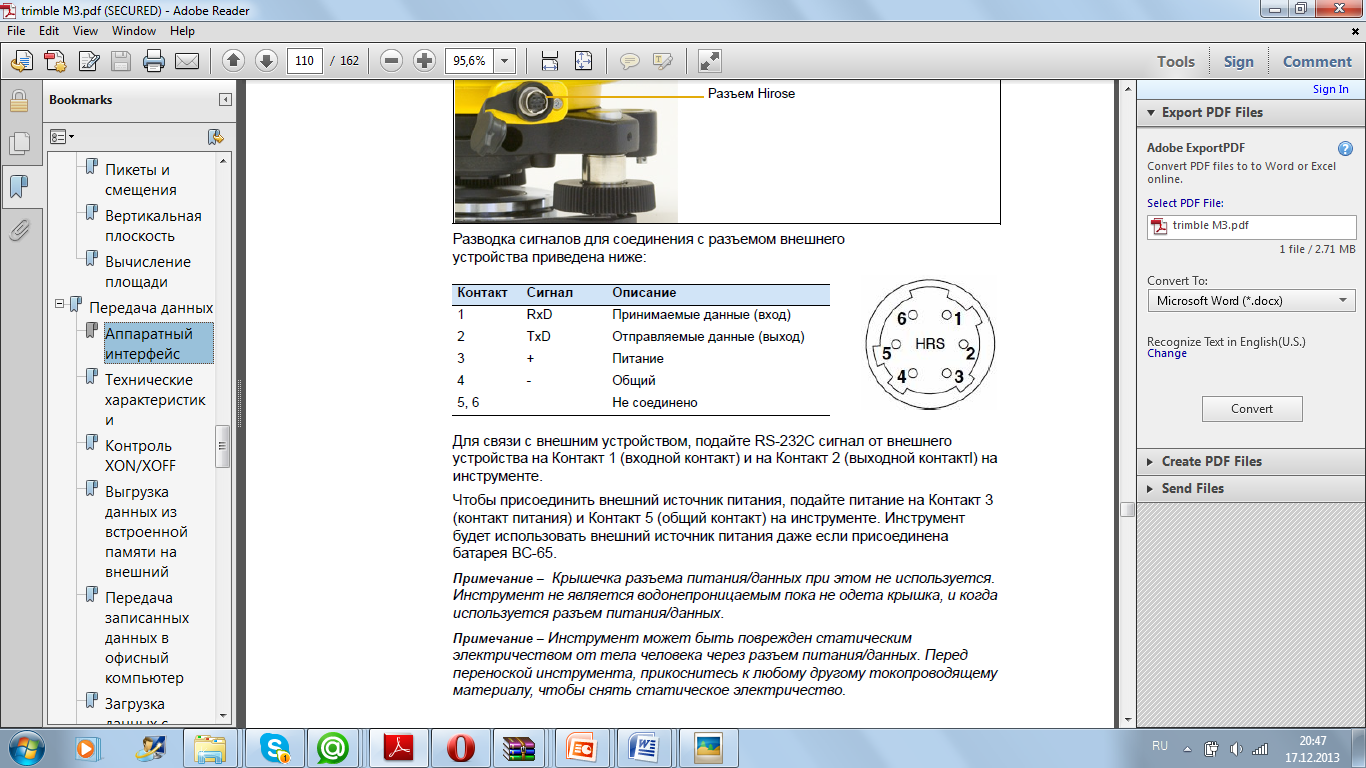The width and height of the screenshot is (1366, 768).
Task: Open the Convert To format dropdown
Action: (1251, 300)
